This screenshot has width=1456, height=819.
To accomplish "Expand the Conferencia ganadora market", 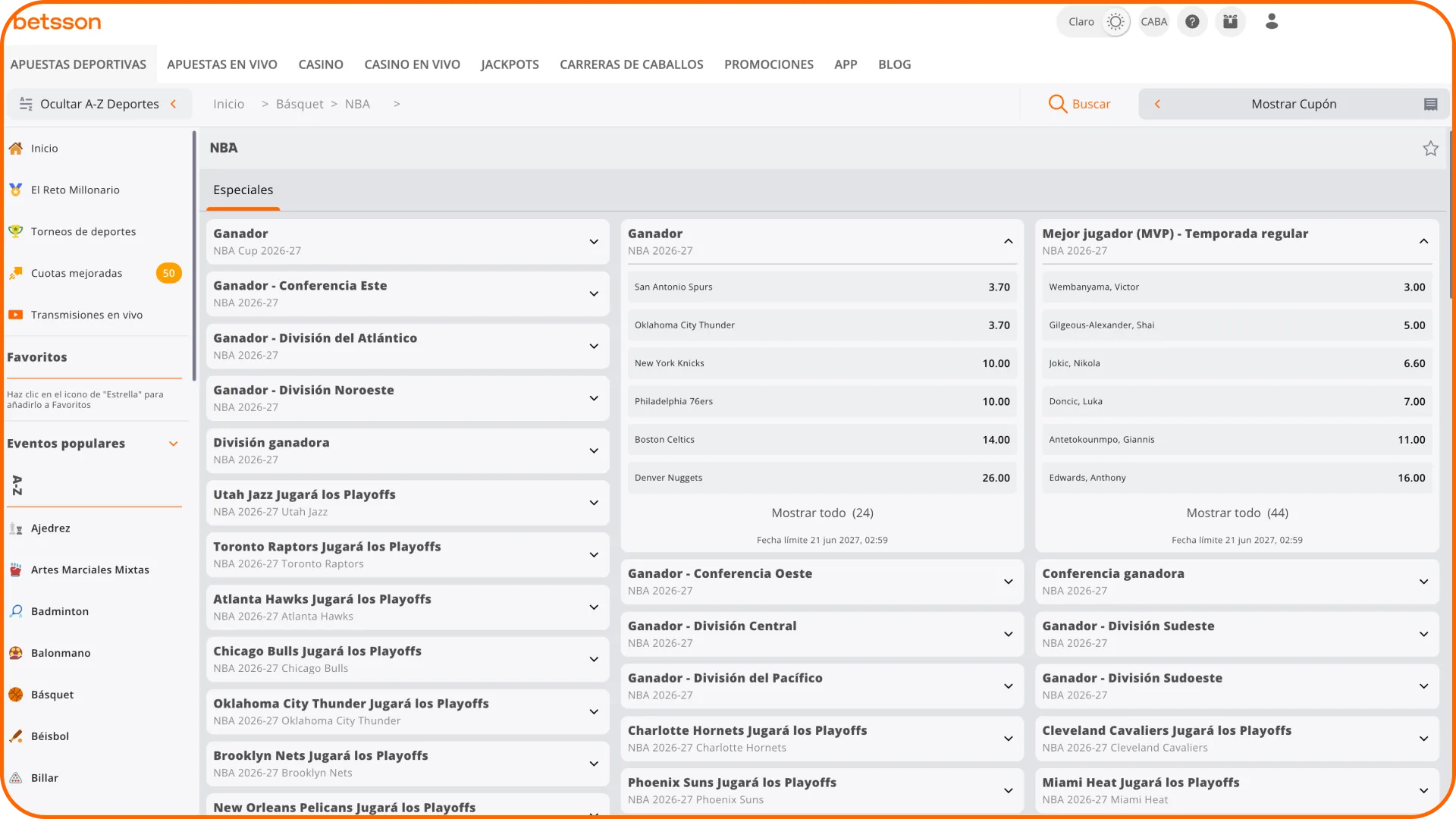I will (1237, 582).
